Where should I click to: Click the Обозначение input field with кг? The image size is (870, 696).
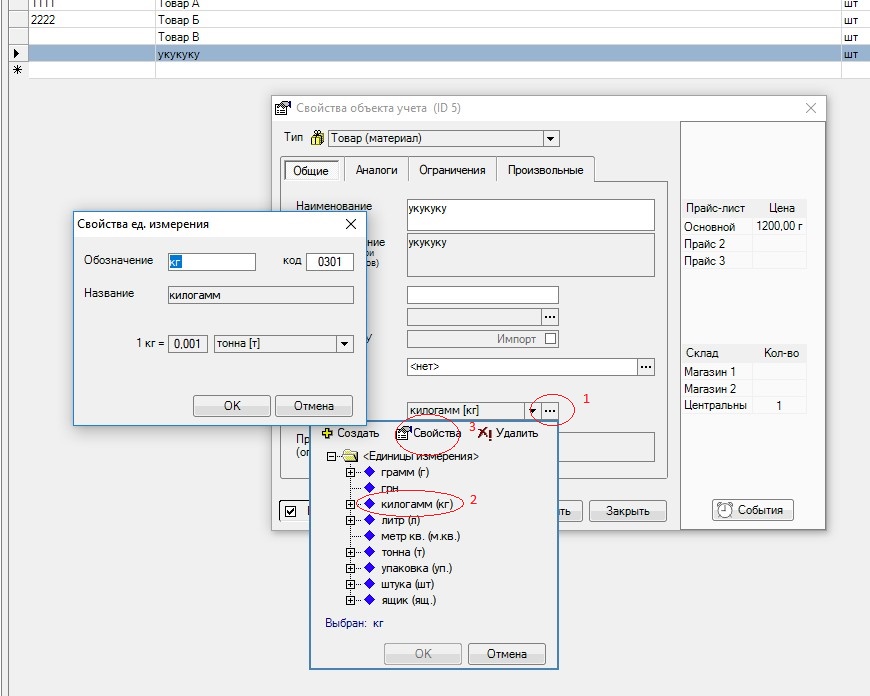(x=211, y=262)
